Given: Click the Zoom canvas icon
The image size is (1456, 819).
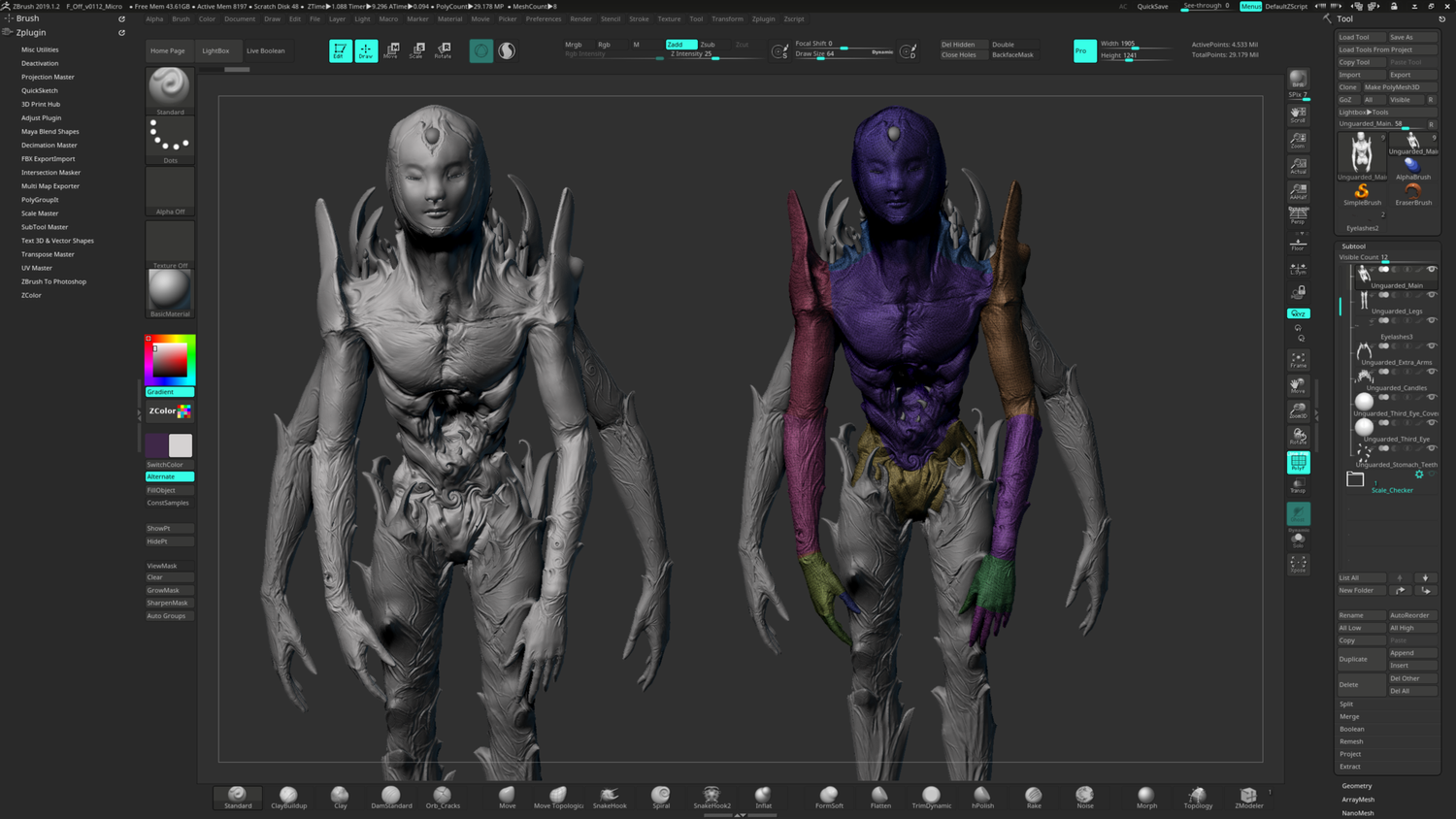Looking at the screenshot, I should pyautogui.click(x=1298, y=141).
